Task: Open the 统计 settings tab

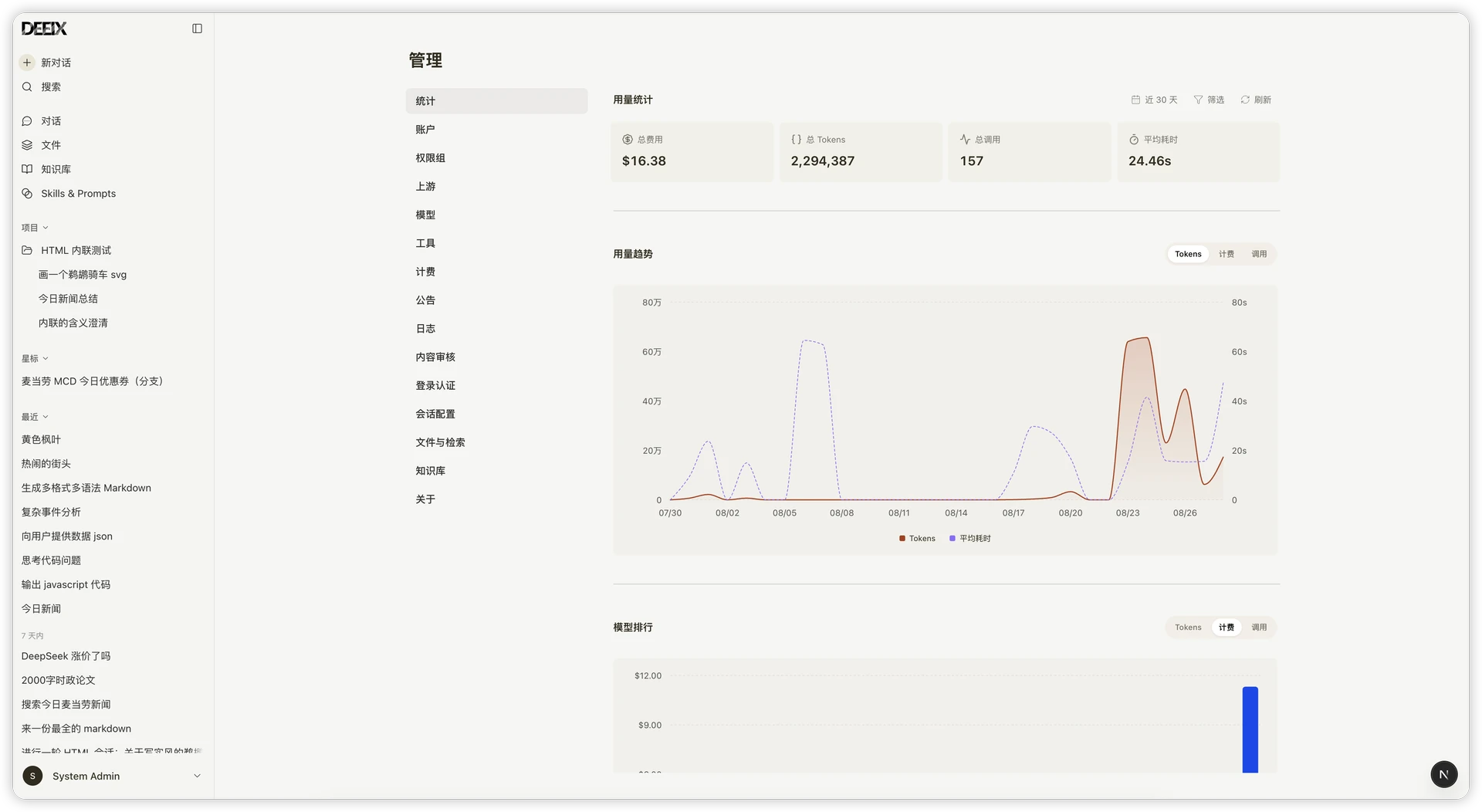Action: 496,101
